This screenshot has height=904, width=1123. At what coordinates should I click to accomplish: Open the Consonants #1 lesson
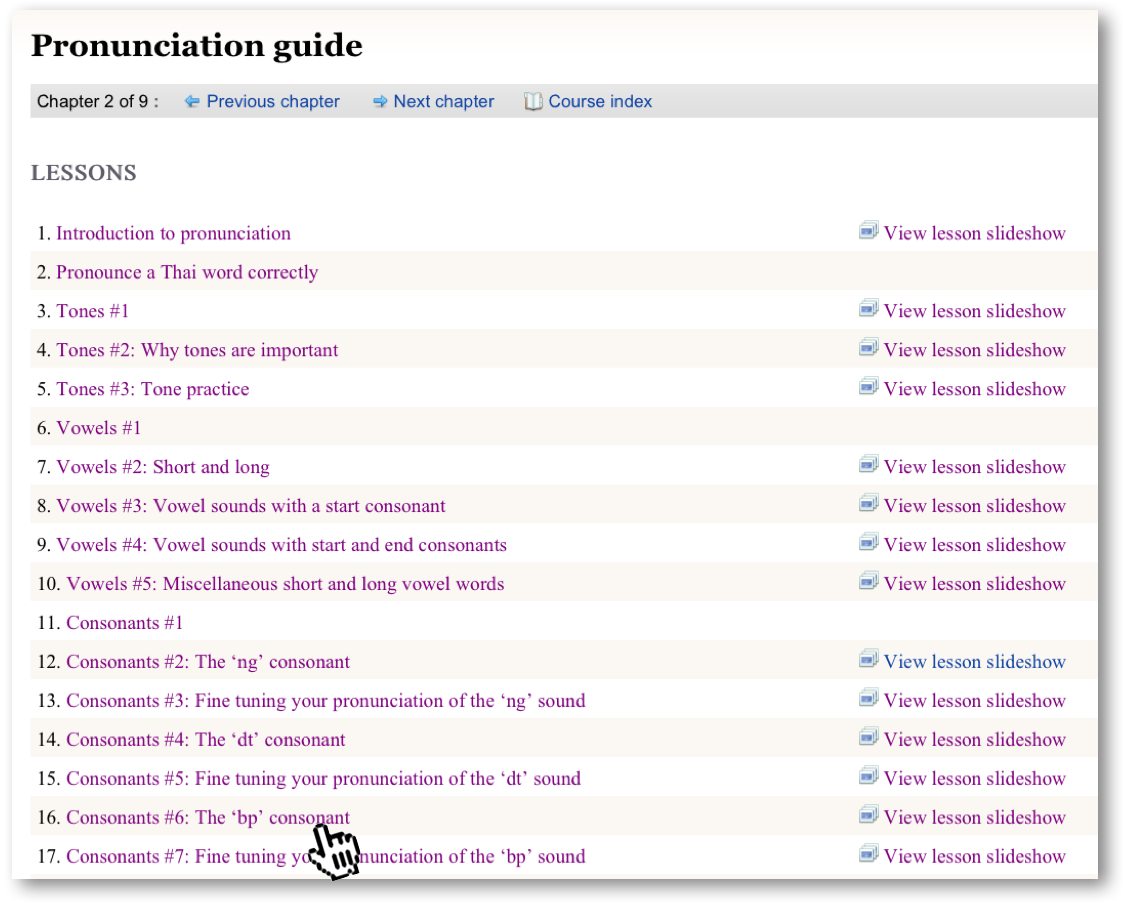[125, 622]
